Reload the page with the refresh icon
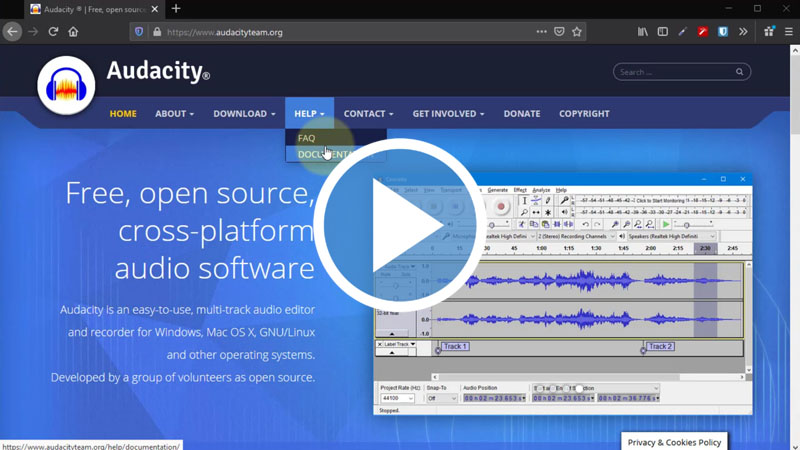 click(x=53, y=32)
